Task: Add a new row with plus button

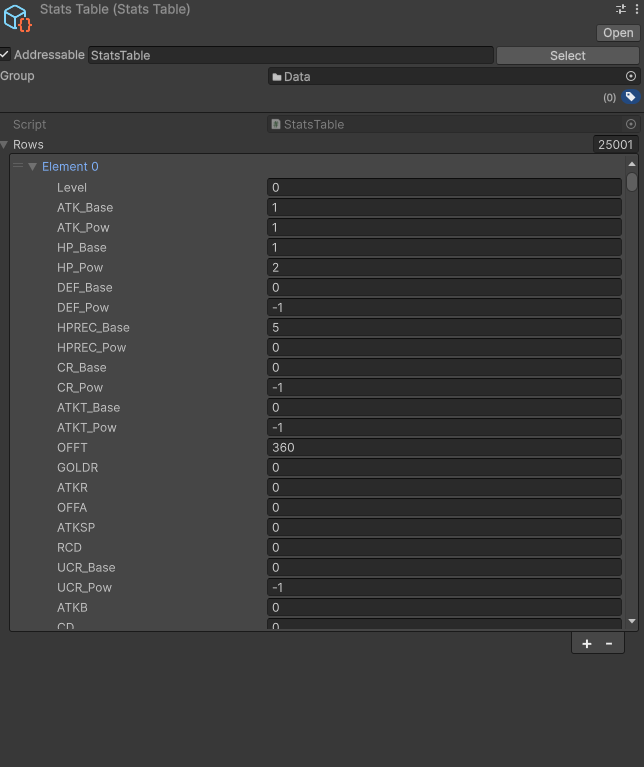Action: coord(587,644)
